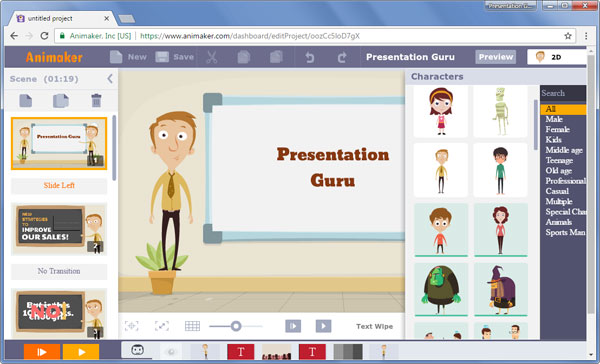Filter characters by Old age
The width and height of the screenshot is (600, 364).
(x=559, y=171)
